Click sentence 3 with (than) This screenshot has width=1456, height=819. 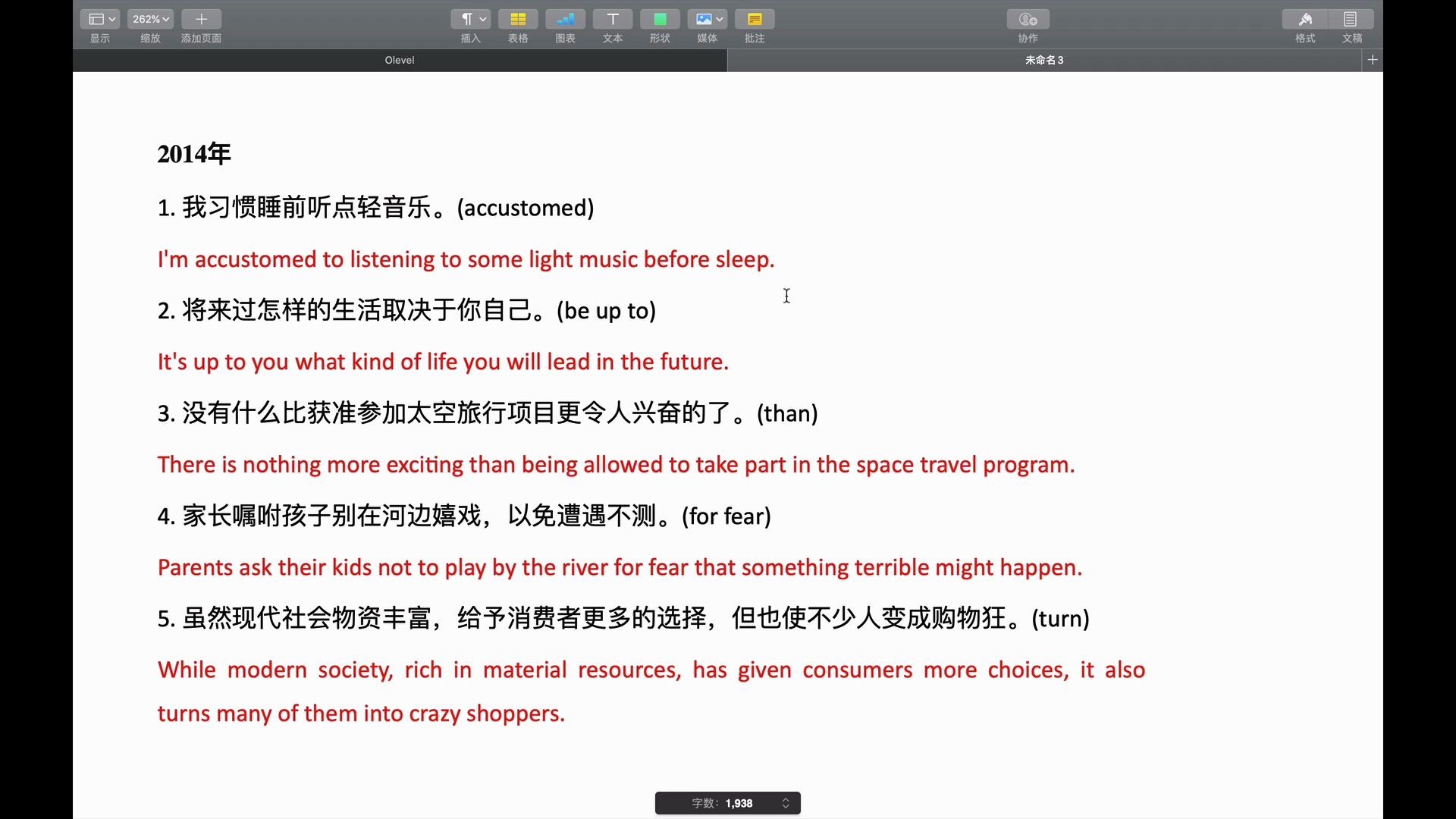(488, 413)
